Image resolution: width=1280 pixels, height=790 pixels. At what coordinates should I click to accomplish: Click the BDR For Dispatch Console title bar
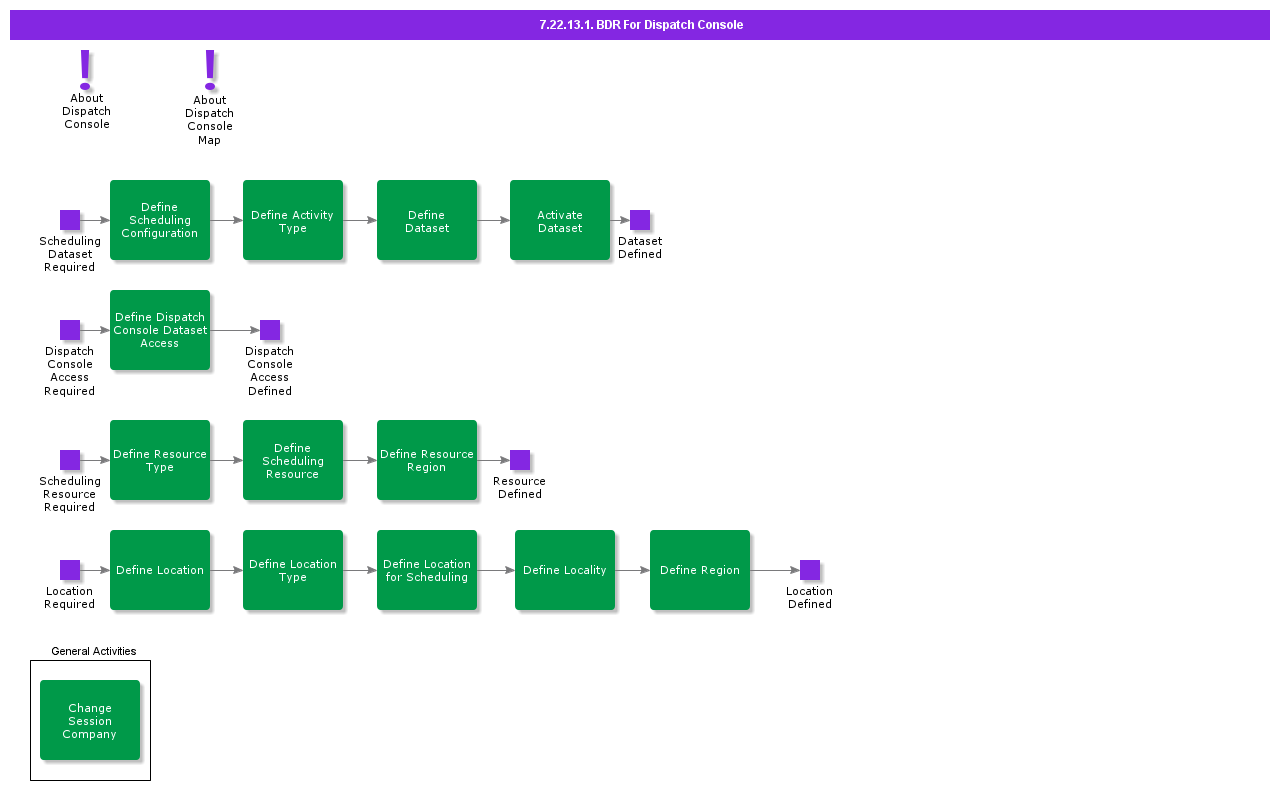point(640,25)
